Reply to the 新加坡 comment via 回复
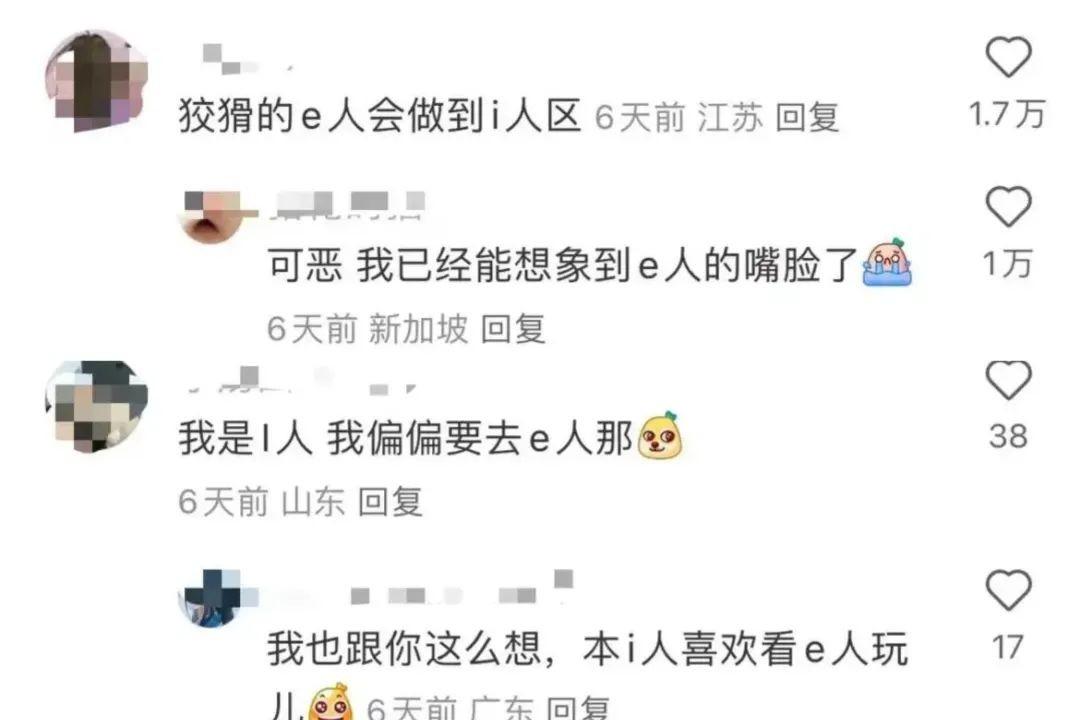This screenshot has height=720, width=1080. [x=513, y=329]
